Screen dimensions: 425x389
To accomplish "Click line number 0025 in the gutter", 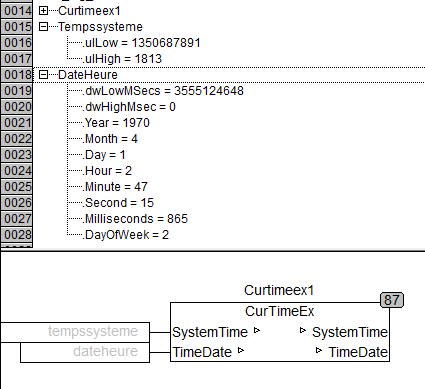I will coord(17,187).
